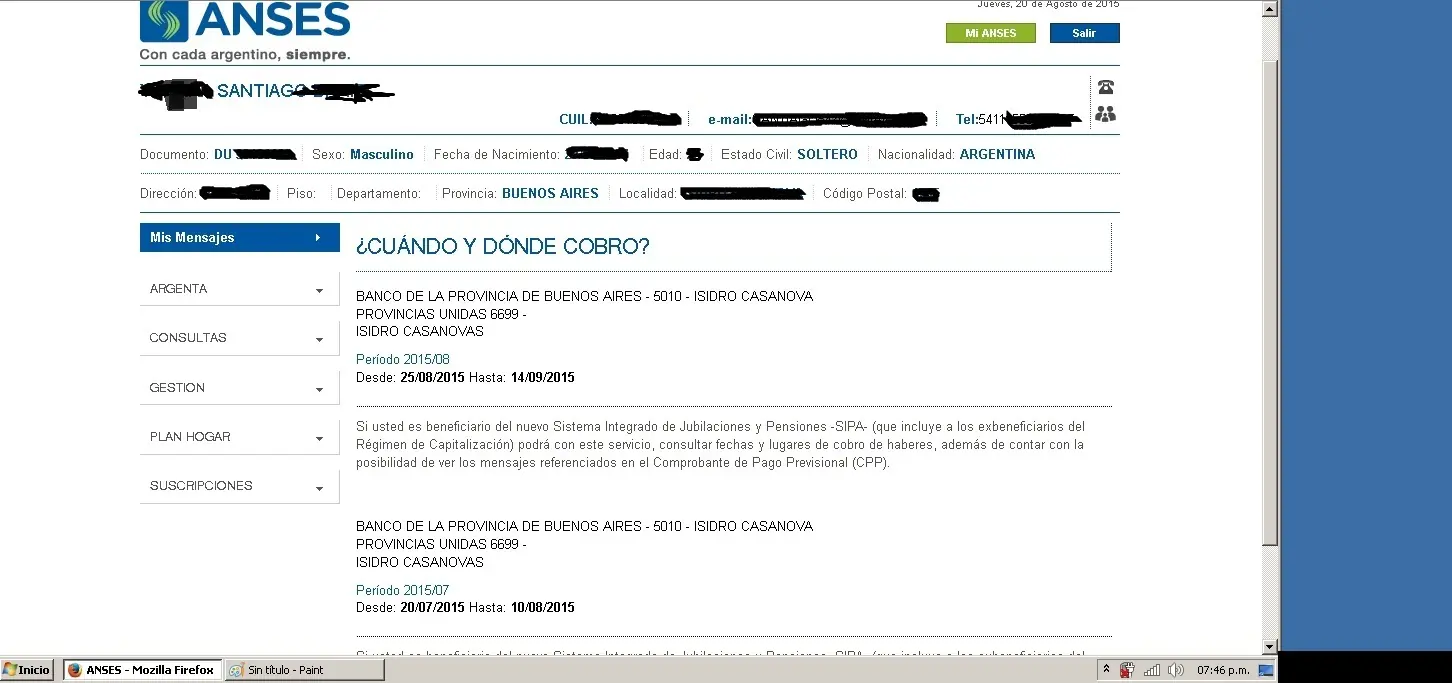The image size is (1452, 683).
Task: Show hidden system tray icons
Action: pos(1106,670)
